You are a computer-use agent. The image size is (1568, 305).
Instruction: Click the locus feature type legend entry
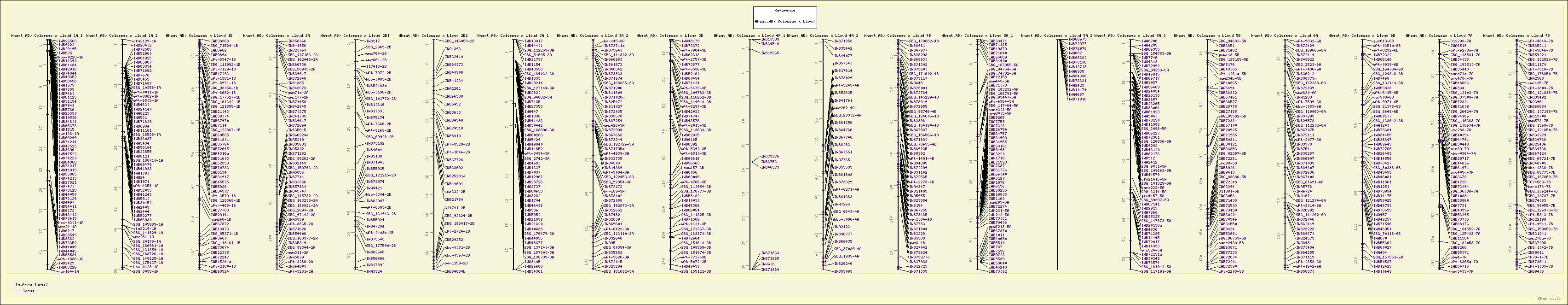[x=28, y=291]
